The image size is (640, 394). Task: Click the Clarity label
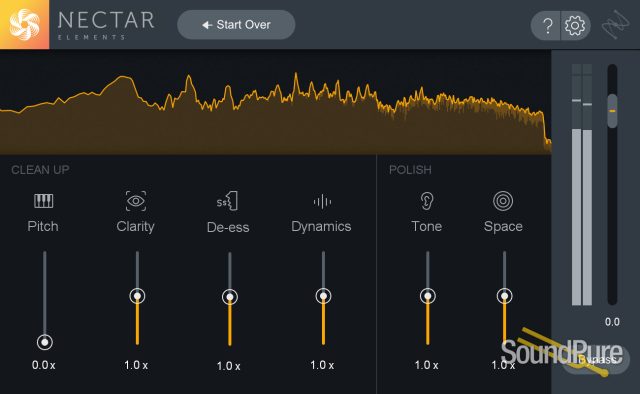(136, 227)
